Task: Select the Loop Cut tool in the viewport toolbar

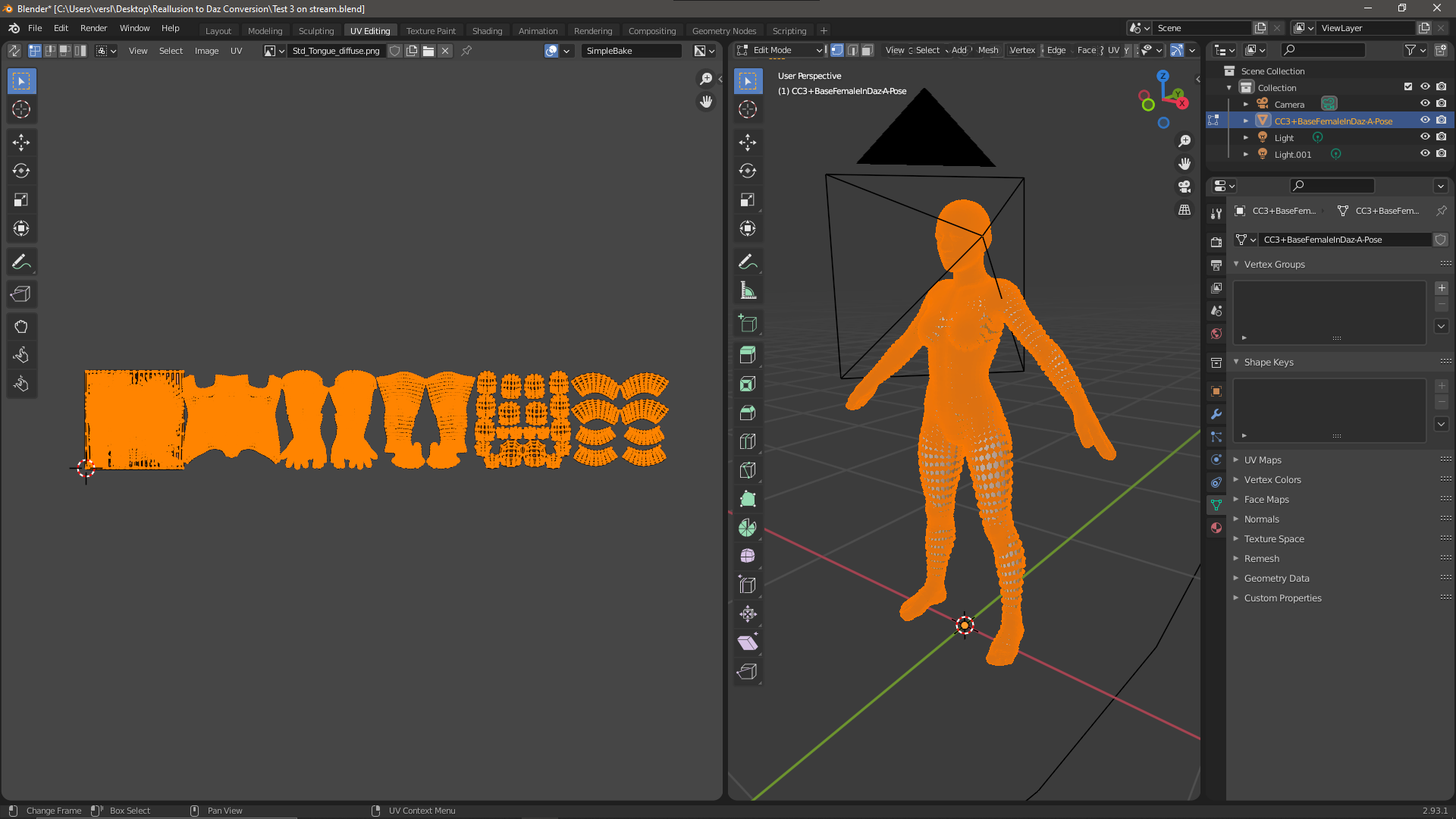Action: tap(748, 441)
